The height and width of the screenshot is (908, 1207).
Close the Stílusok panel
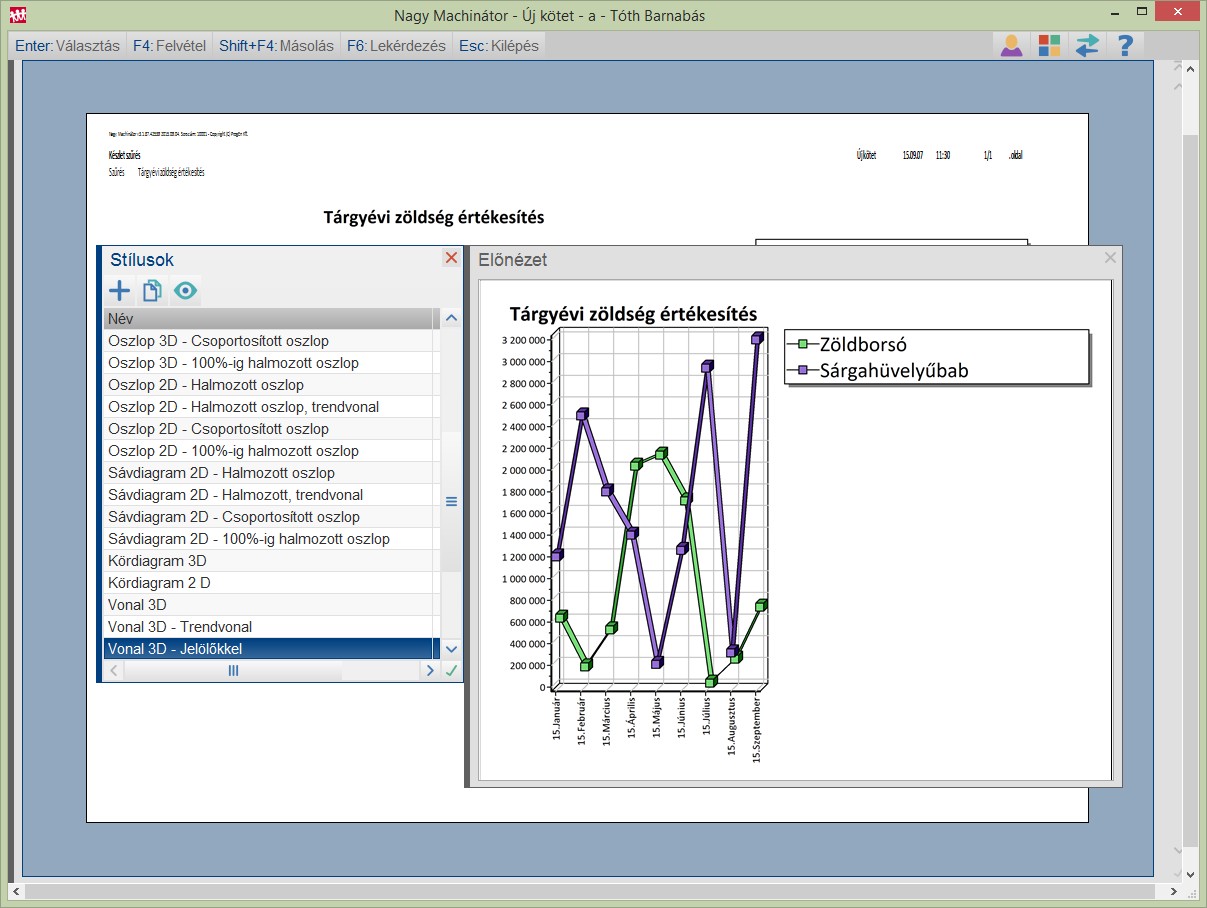pos(451,258)
